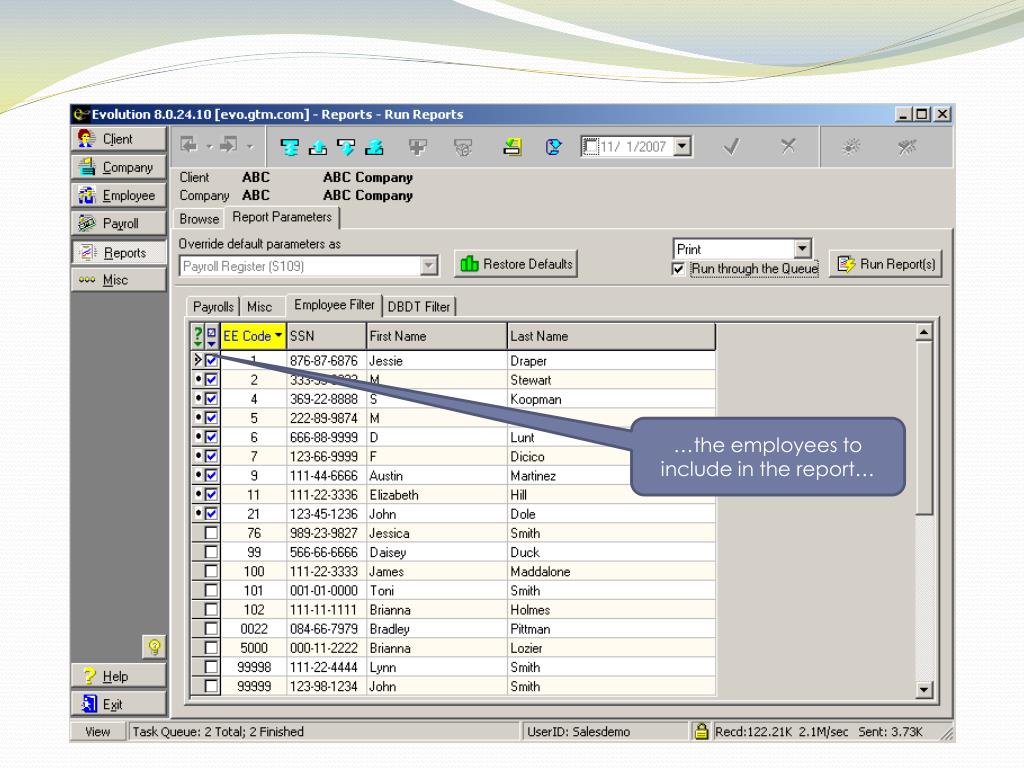Click the Restore Defaults button
This screenshot has width=1024, height=768.
click(516, 264)
